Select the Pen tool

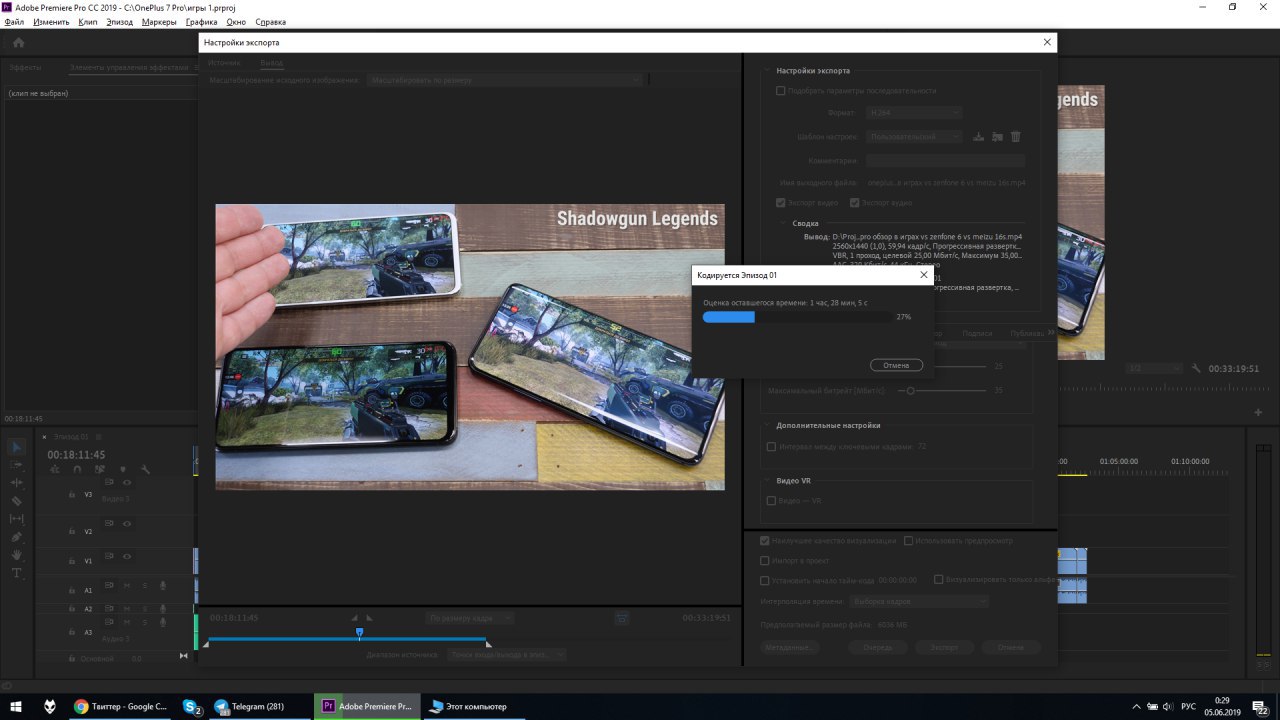(17, 537)
